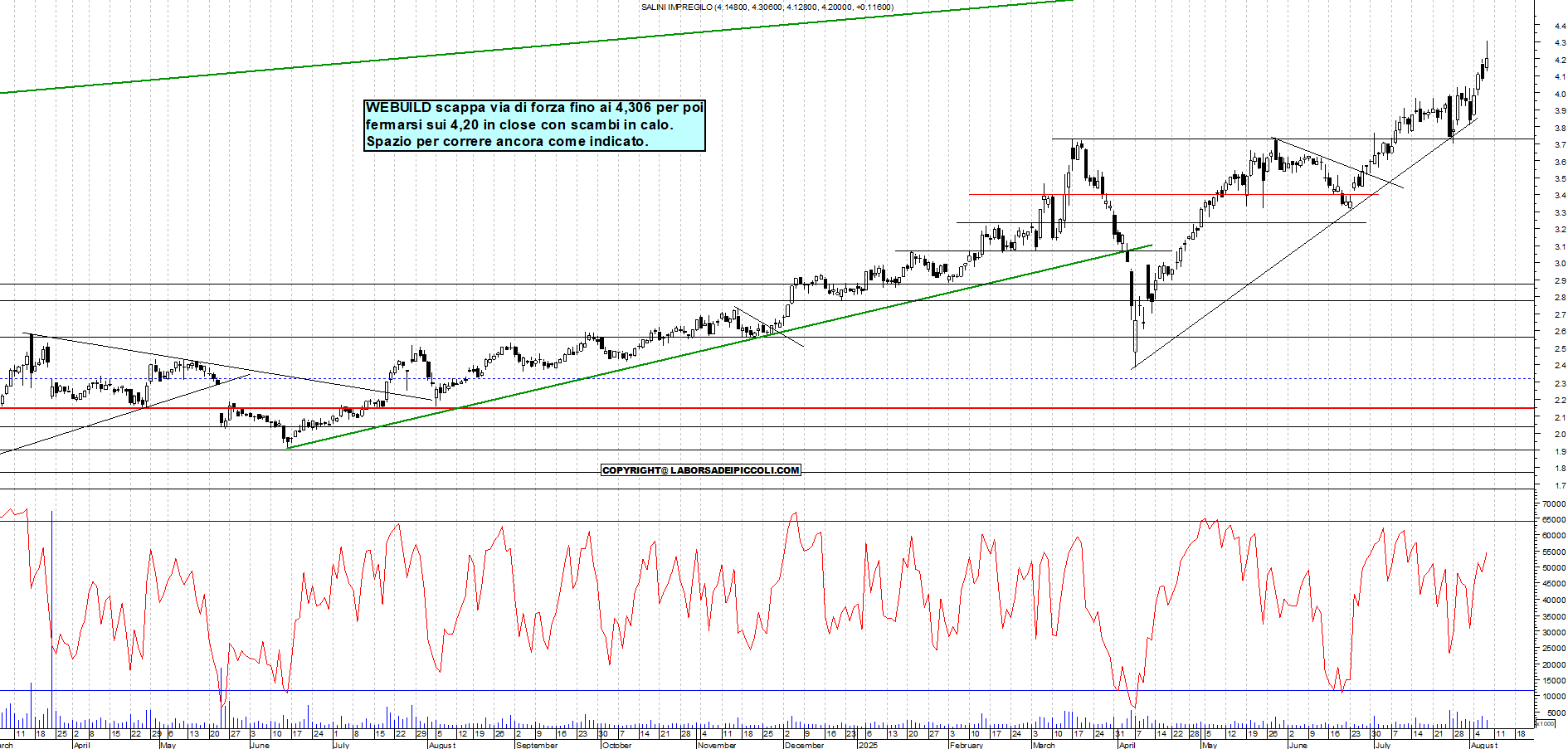This screenshot has height=749, width=1568.
Task: Click the 65000 oscillator axis label
Action: coord(1555,520)
